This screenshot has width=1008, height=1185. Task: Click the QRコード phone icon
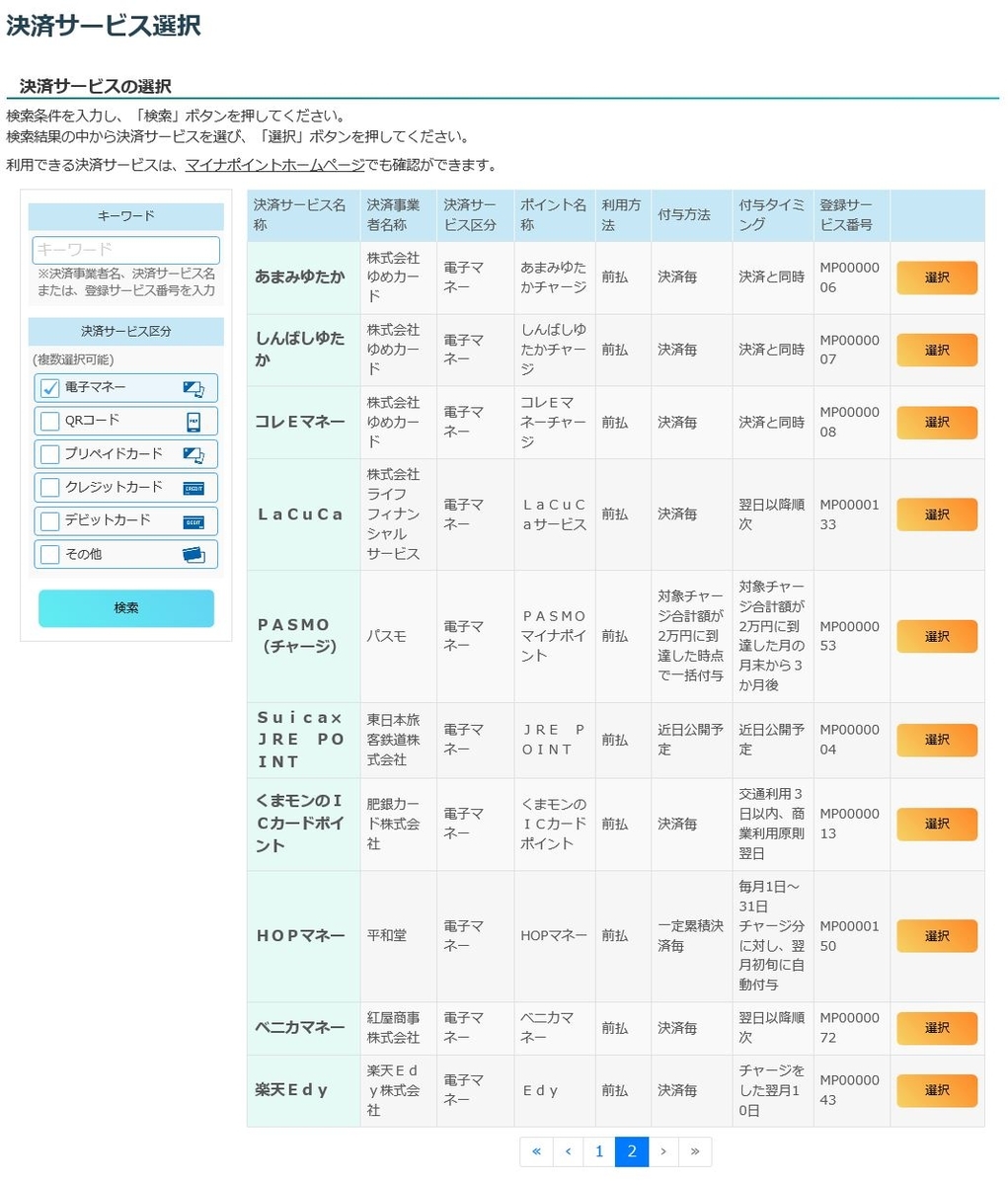(194, 422)
